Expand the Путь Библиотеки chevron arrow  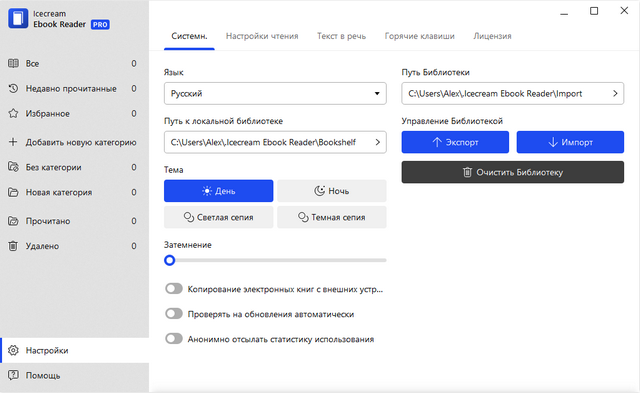(615, 93)
